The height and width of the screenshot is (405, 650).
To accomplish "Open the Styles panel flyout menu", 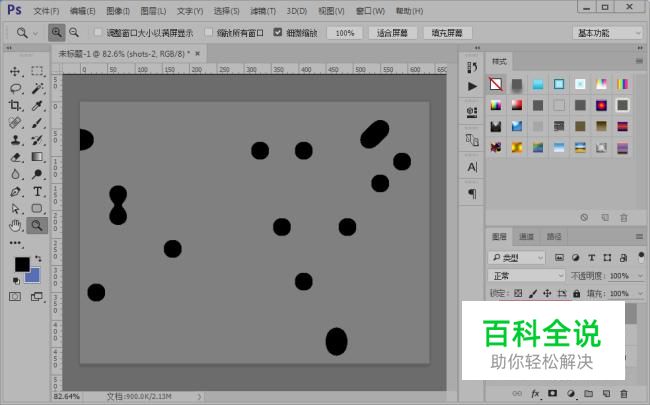I will pyautogui.click(x=639, y=61).
